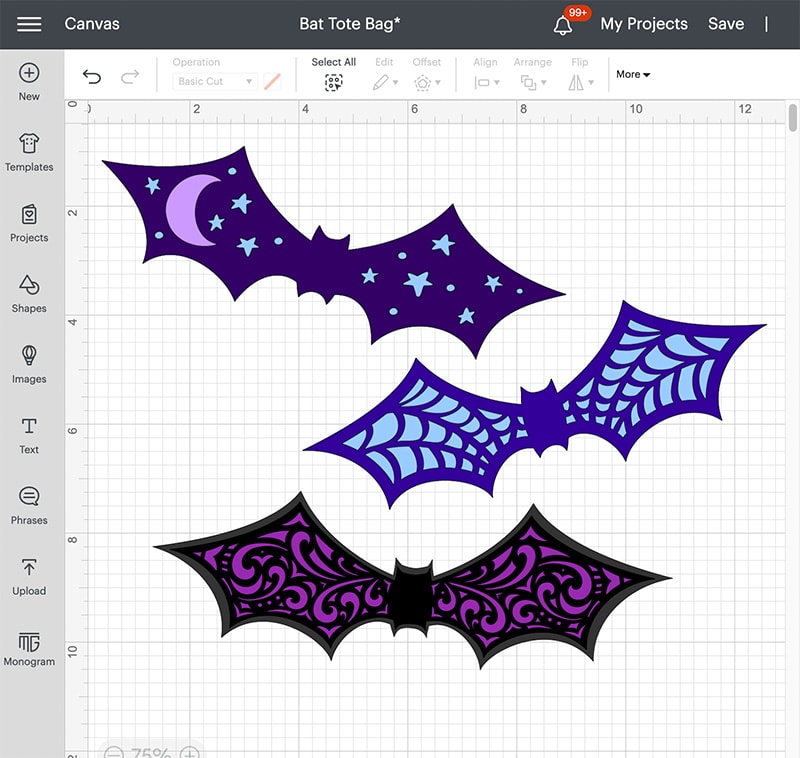Switch to the Canvas view
Viewport: 800px width, 758px height.
[x=92, y=23]
